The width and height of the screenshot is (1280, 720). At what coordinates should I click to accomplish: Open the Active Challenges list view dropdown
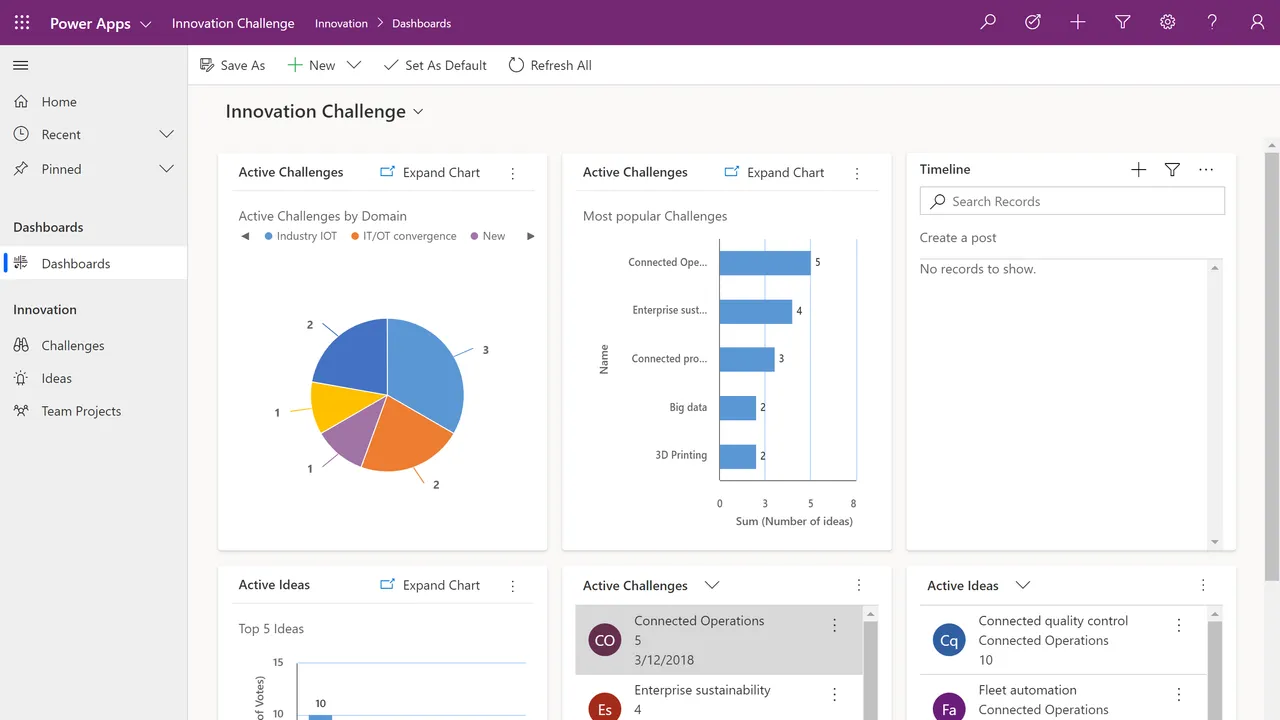712,586
